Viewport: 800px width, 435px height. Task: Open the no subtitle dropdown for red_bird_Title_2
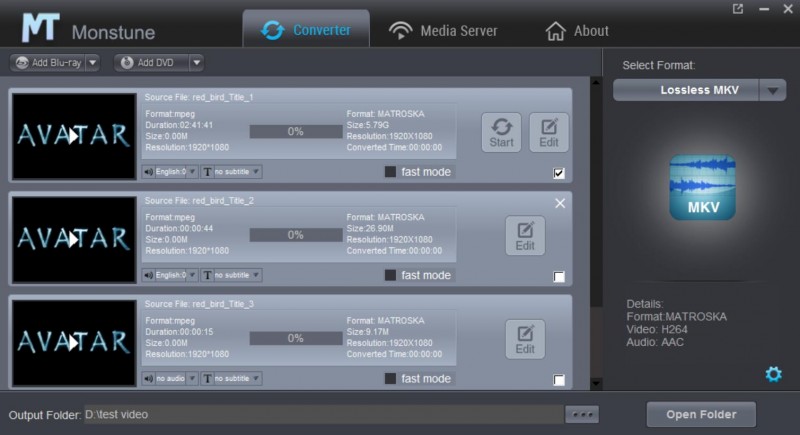[x=232, y=275]
